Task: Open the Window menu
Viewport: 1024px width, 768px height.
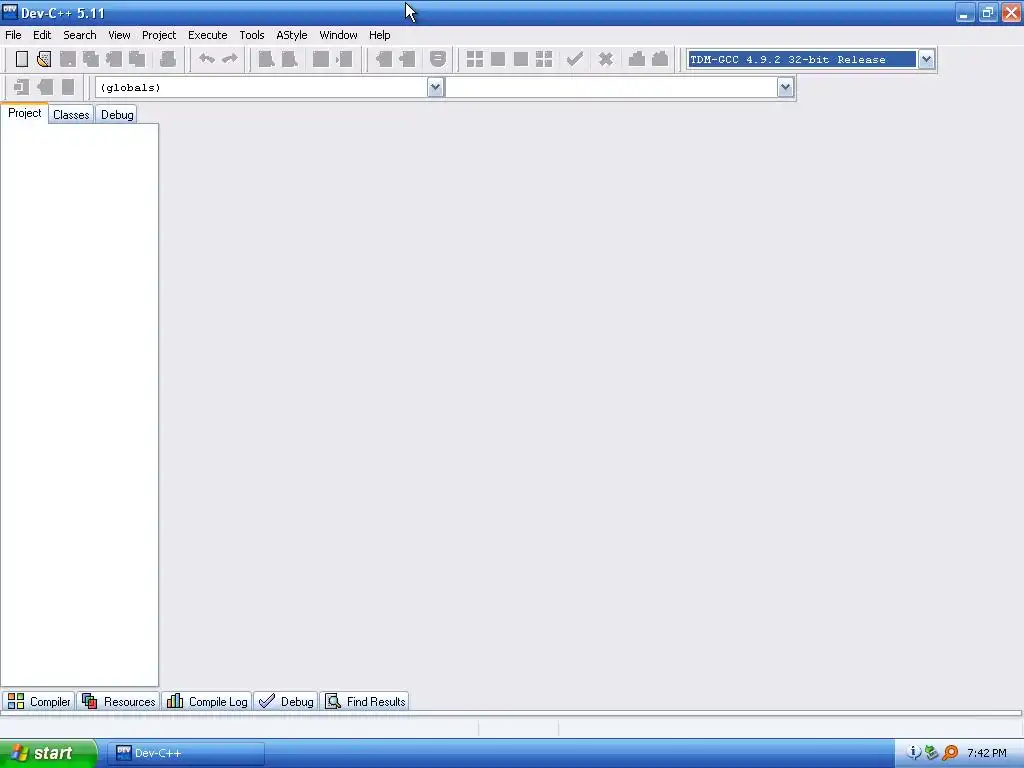Action: pyautogui.click(x=338, y=35)
